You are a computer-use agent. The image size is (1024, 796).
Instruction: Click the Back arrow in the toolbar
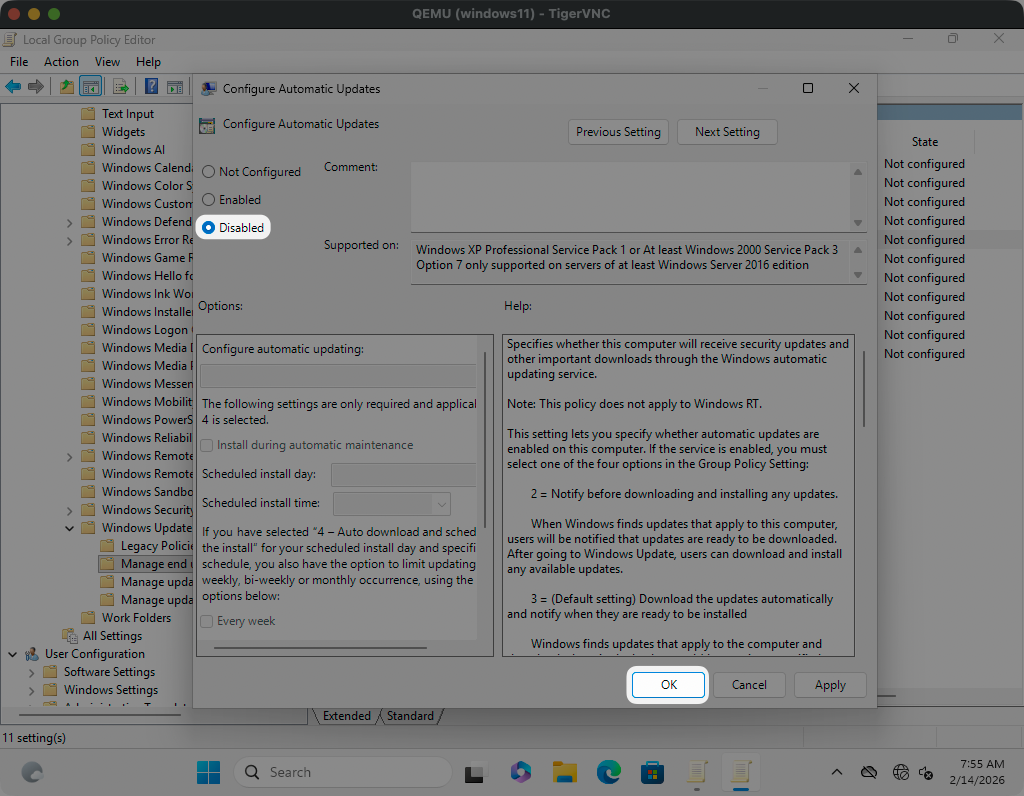(14, 87)
